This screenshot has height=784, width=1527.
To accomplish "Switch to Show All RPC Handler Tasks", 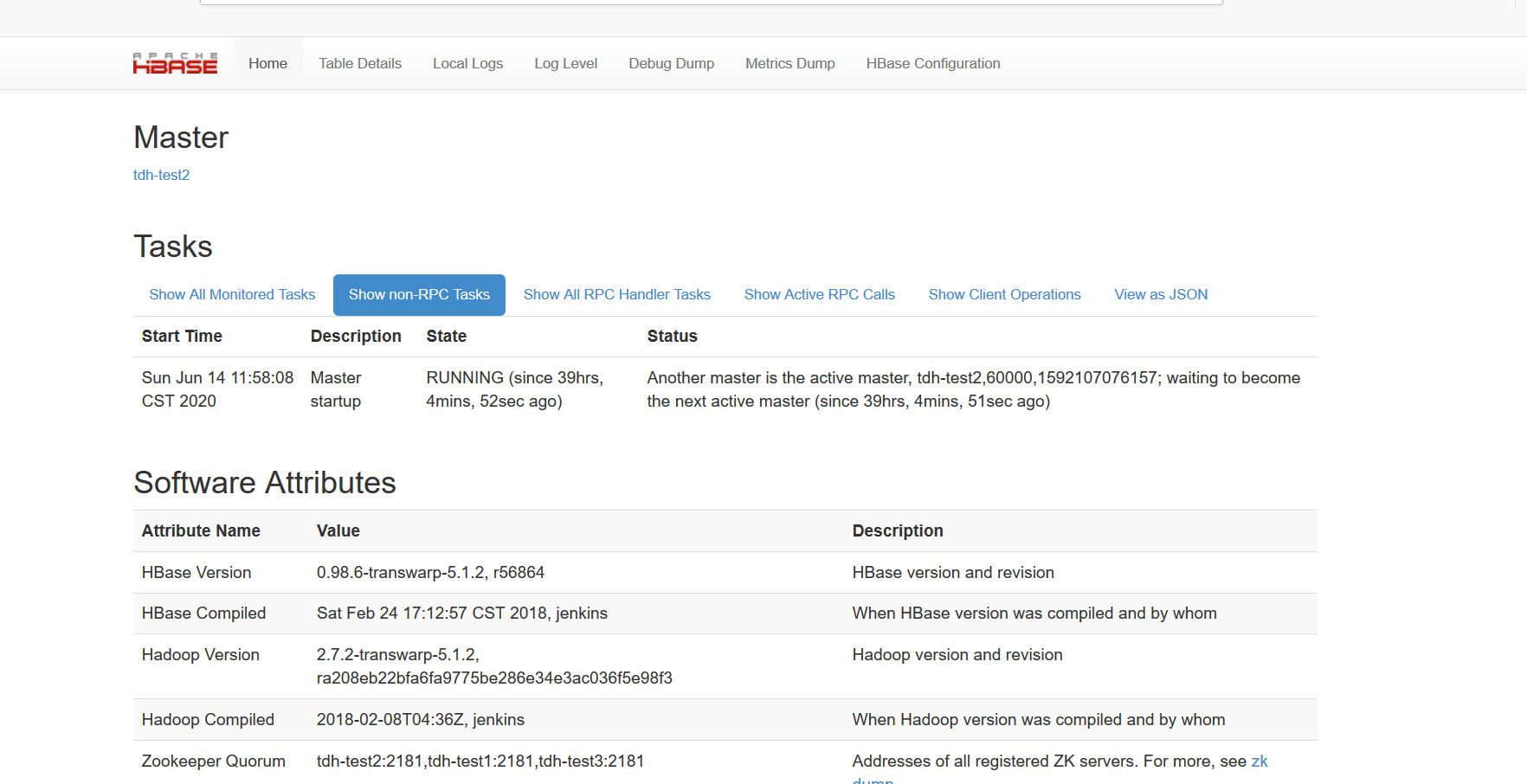I will click(616, 294).
